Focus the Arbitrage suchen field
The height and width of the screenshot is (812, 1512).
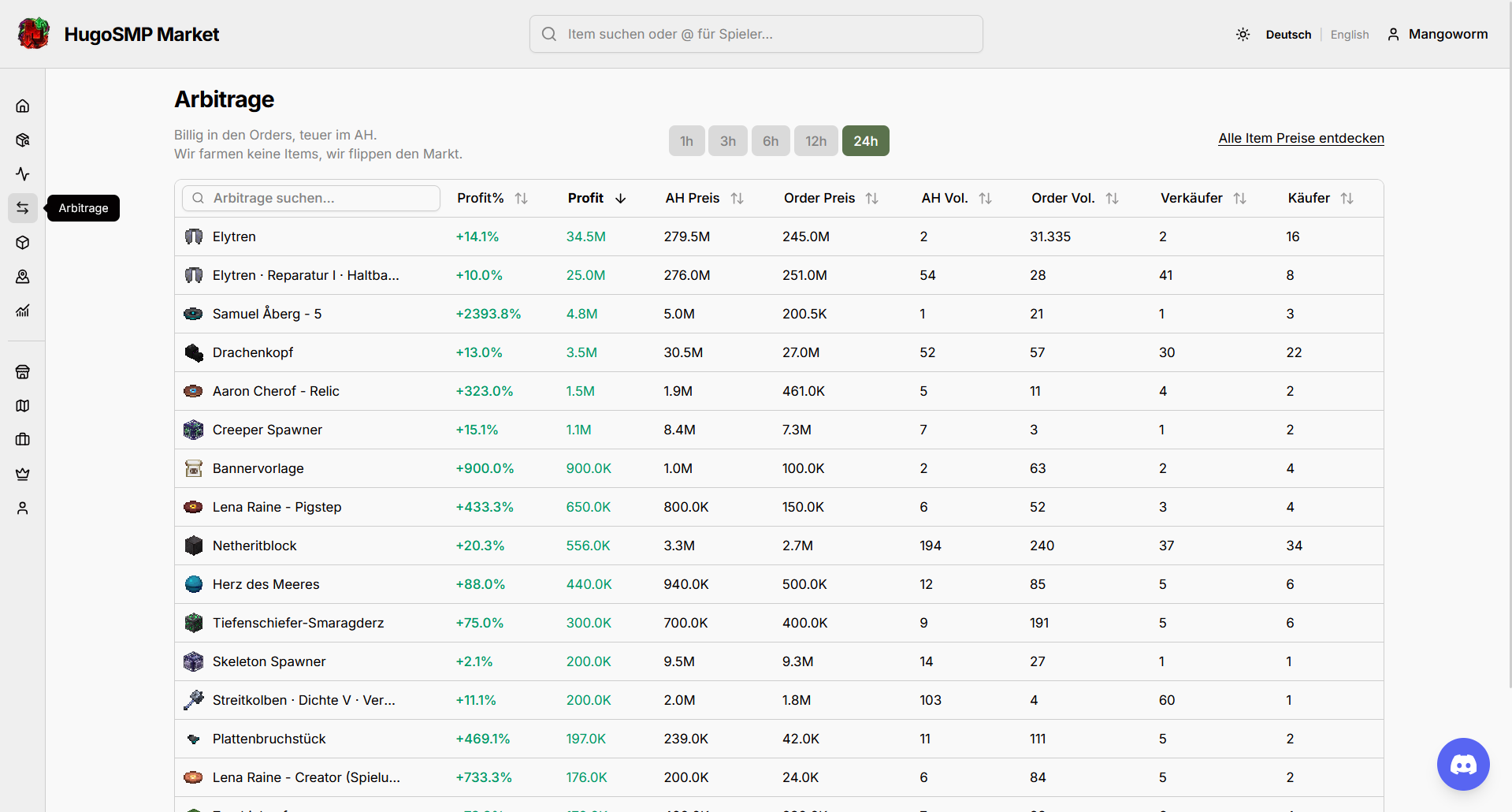(x=311, y=198)
